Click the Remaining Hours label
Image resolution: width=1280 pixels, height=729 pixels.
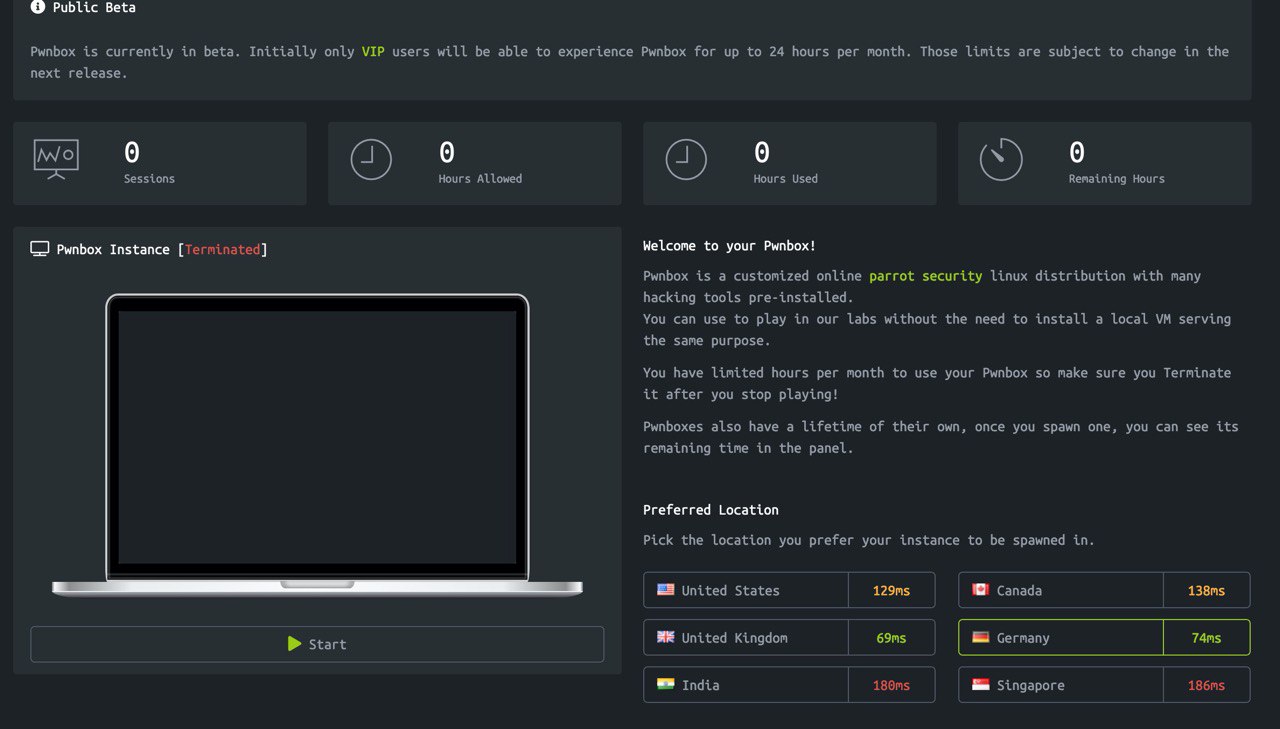coord(1116,179)
